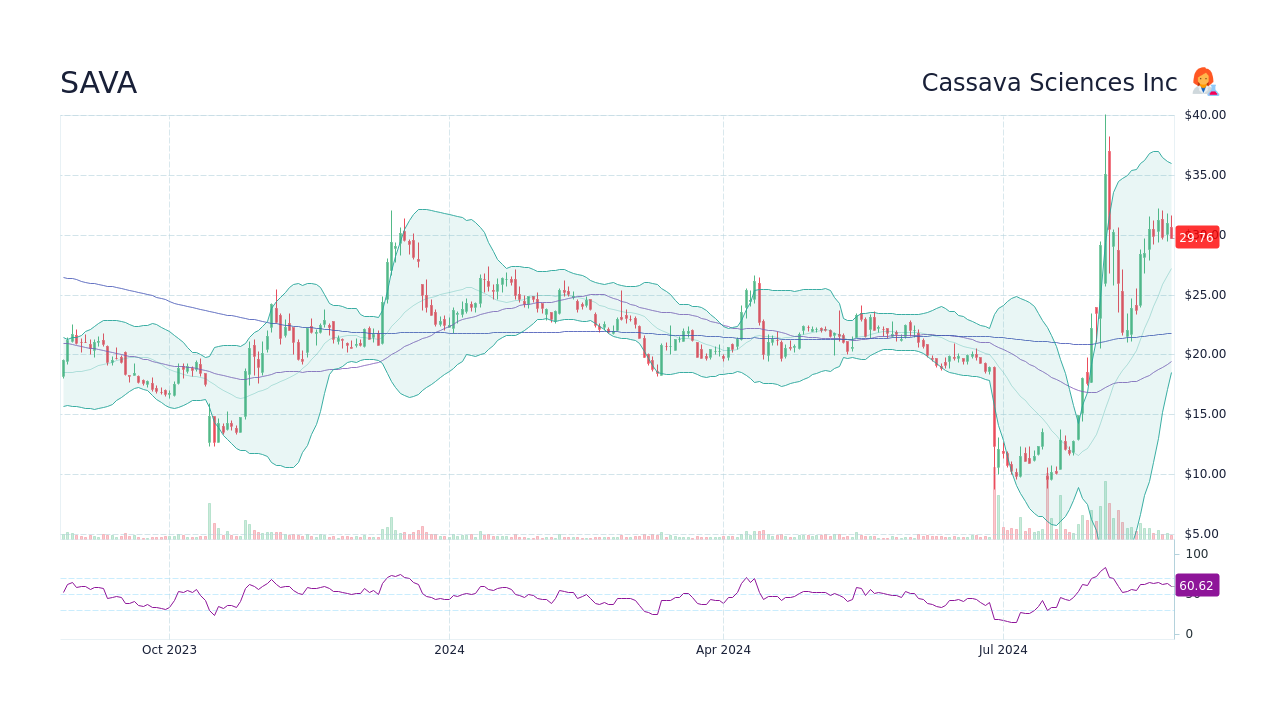The image size is (1280, 720).
Task: Click the purple 60.62 RSI value label
Action: (x=1197, y=586)
